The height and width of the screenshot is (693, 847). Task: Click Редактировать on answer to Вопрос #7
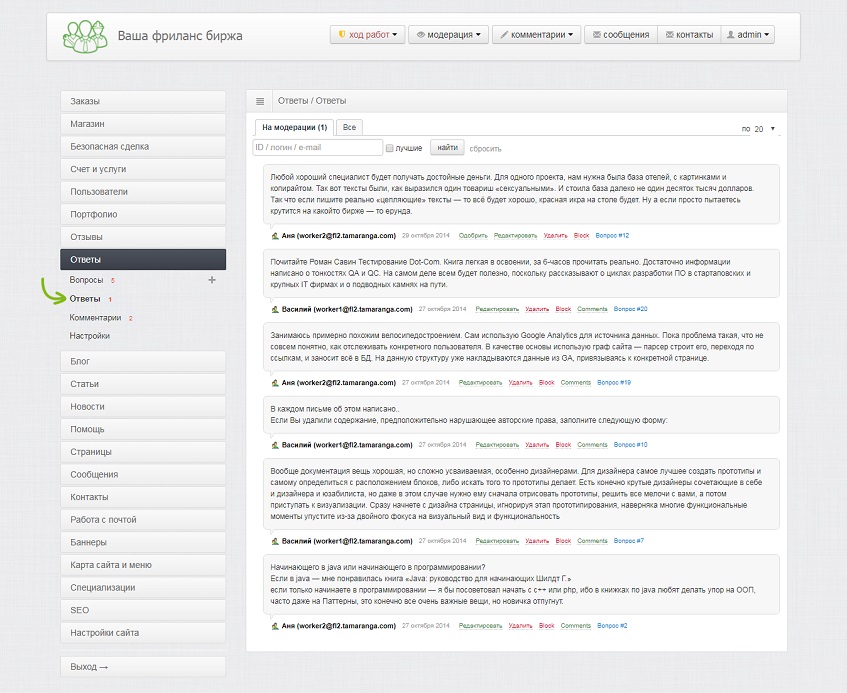tap(497, 541)
